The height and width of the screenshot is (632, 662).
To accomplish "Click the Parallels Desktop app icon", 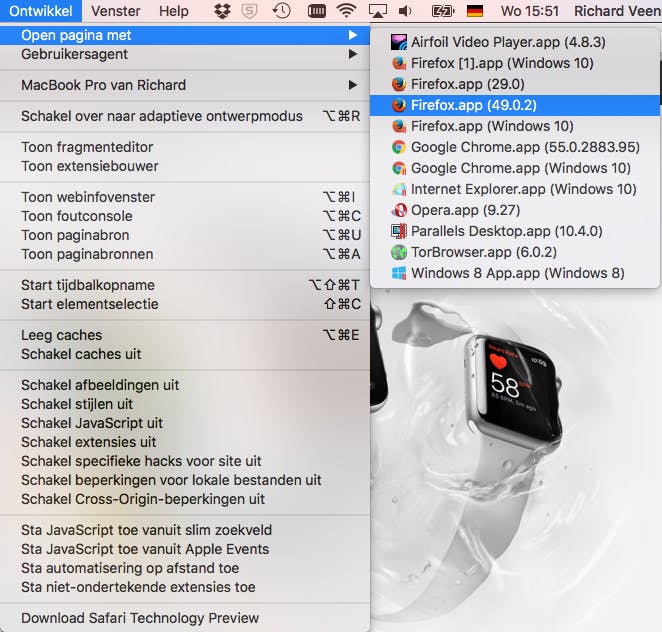I will [x=399, y=231].
